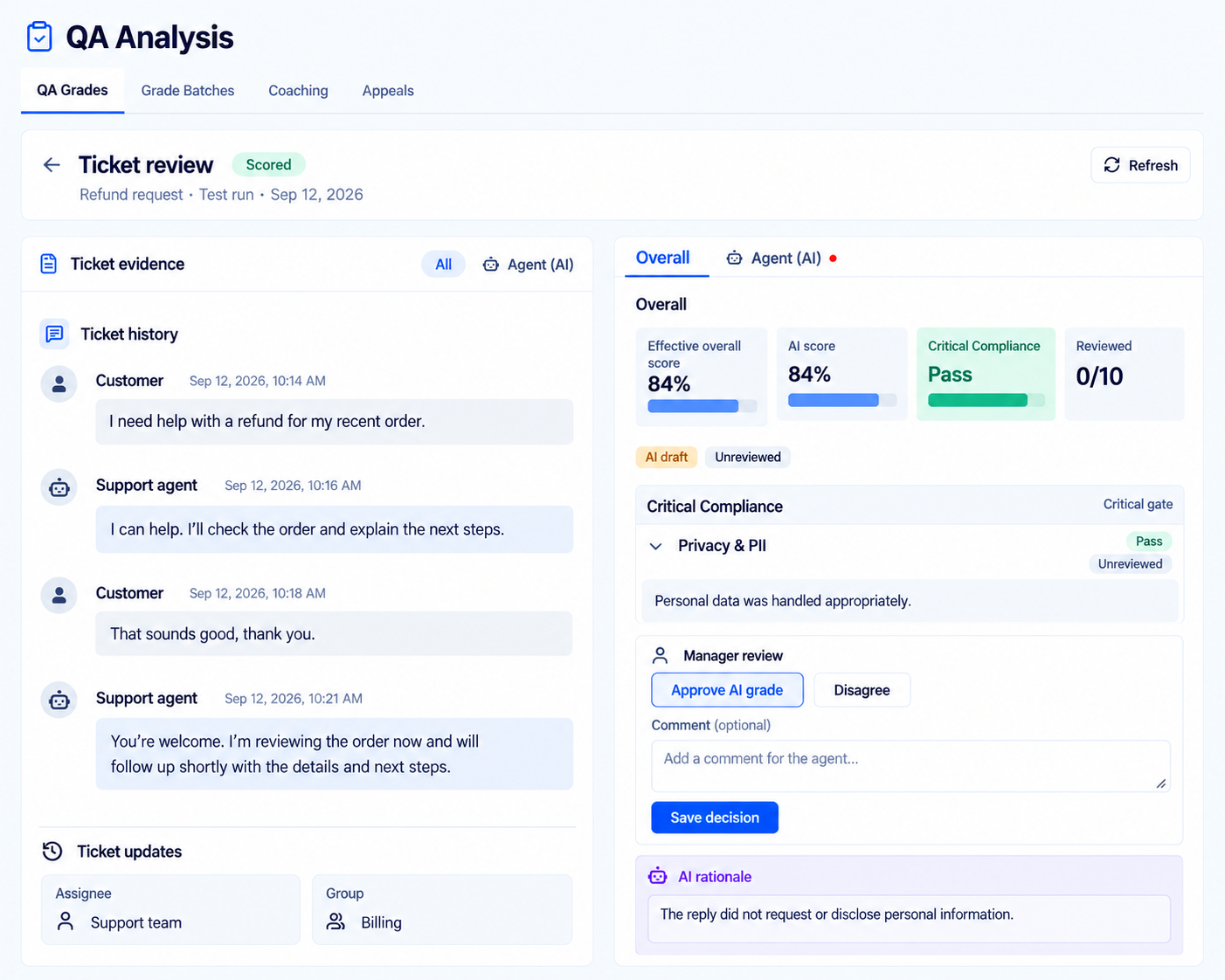Viewport: 1225px width, 980px height.
Task: Click the robot icon in the evidence Agent (AI) filter
Action: (x=491, y=265)
